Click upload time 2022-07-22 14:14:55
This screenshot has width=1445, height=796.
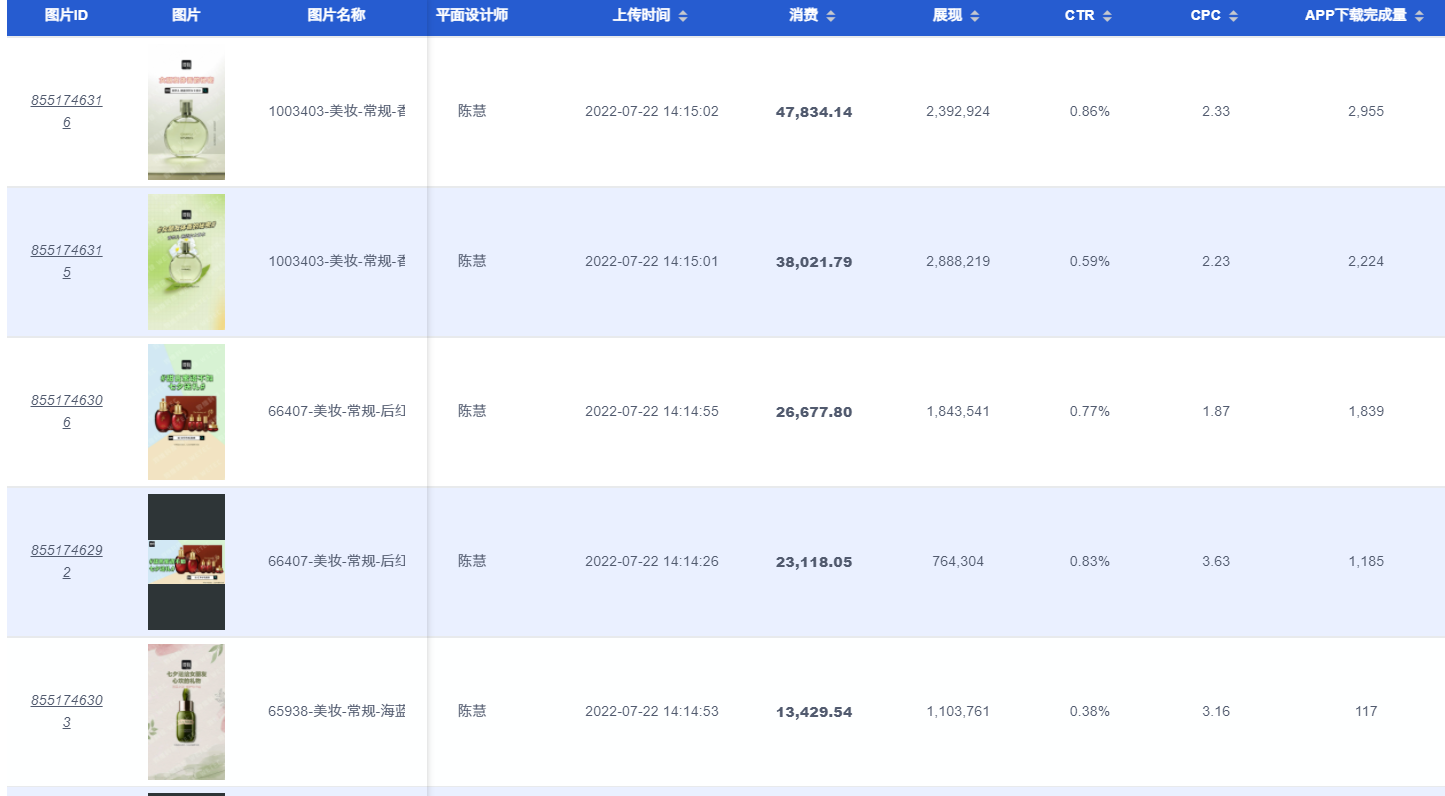click(x=652, y=411)
